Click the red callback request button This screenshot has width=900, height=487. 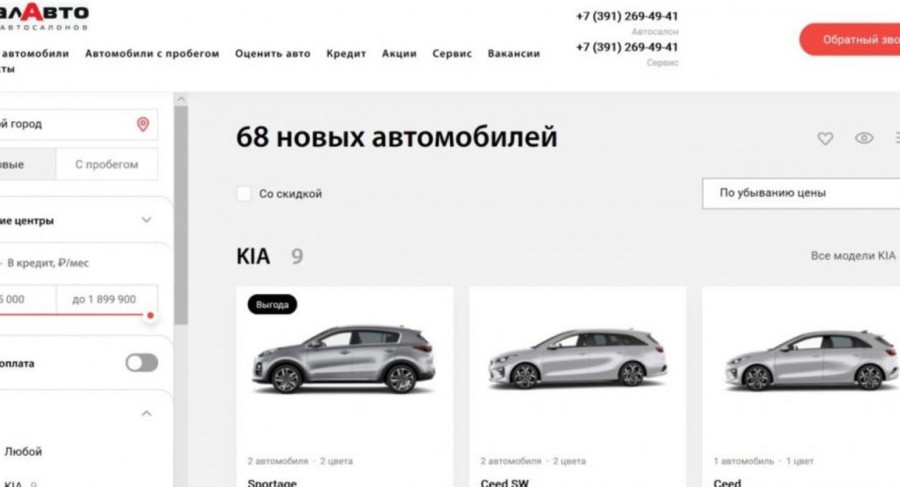[x=849, y=40]
